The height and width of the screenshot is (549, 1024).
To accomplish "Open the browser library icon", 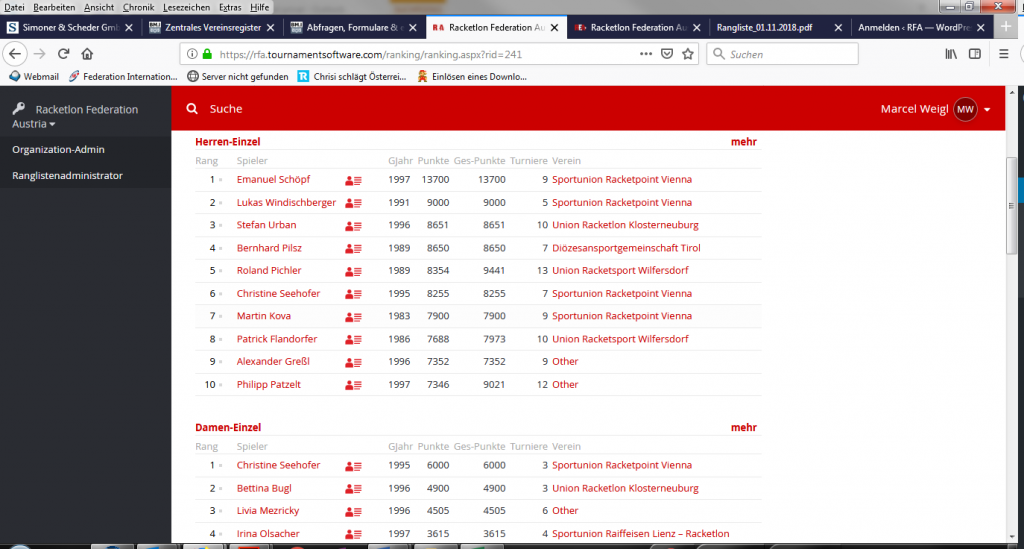I will 951,54.
